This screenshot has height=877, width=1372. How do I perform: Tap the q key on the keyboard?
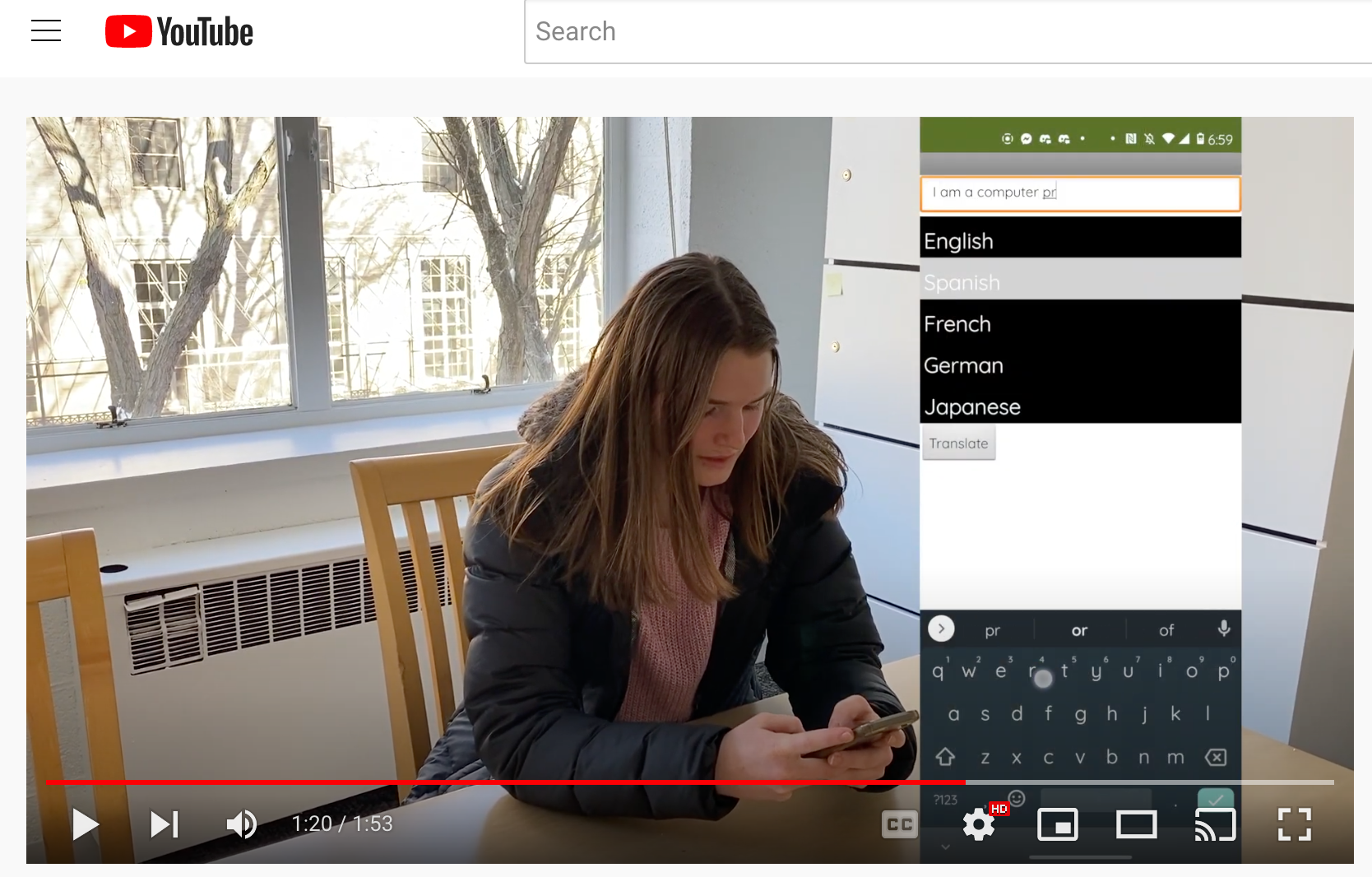coord(938,671)
